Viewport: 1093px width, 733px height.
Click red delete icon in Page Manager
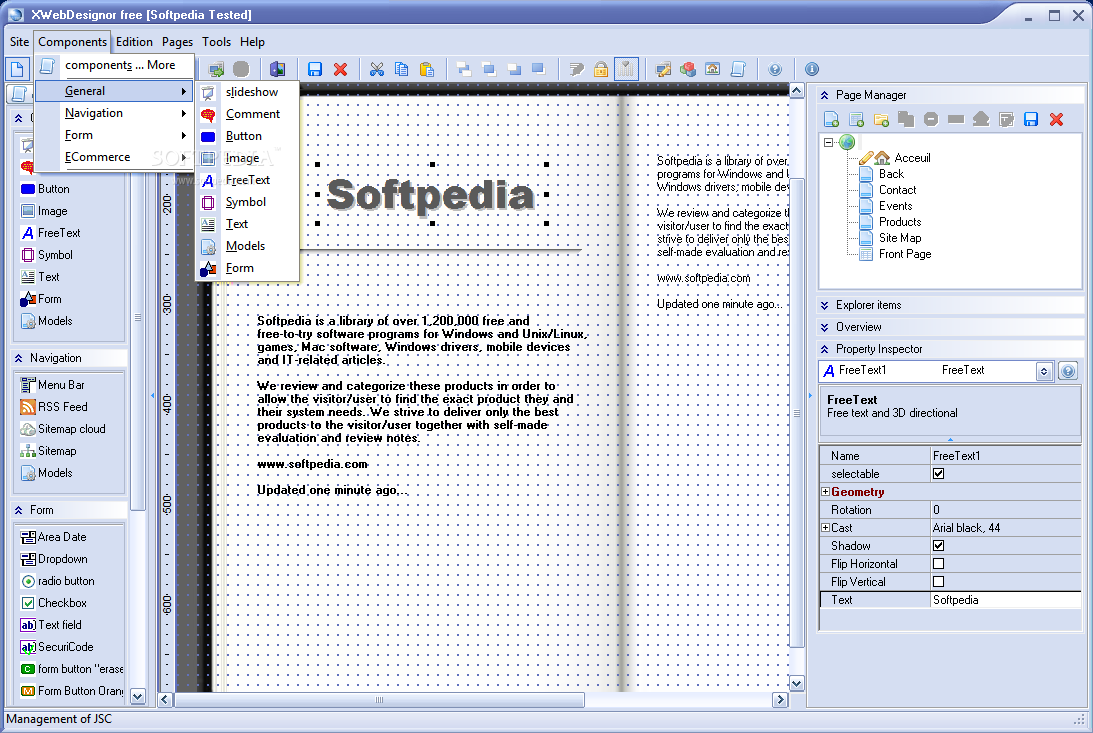1056,119
